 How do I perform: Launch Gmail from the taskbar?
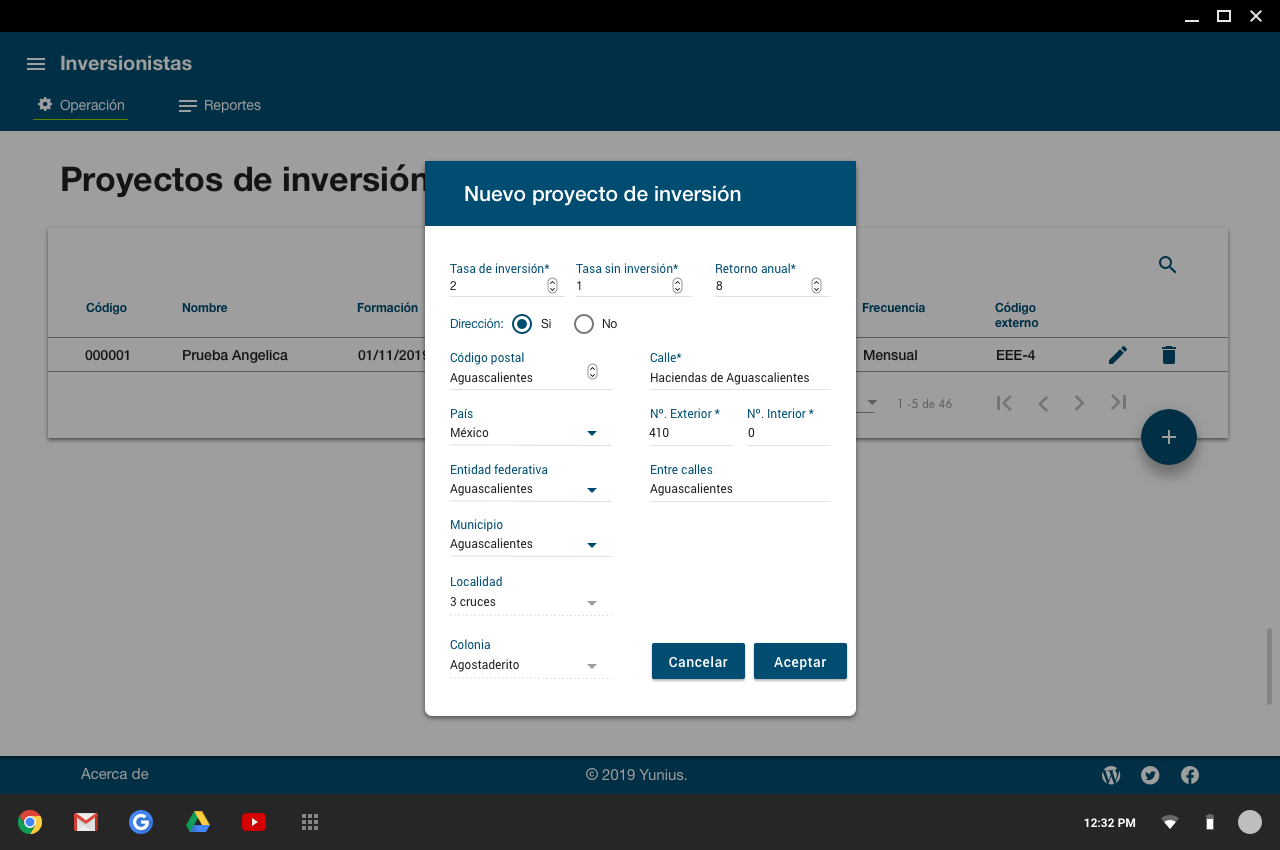click(x=86, y=822)
